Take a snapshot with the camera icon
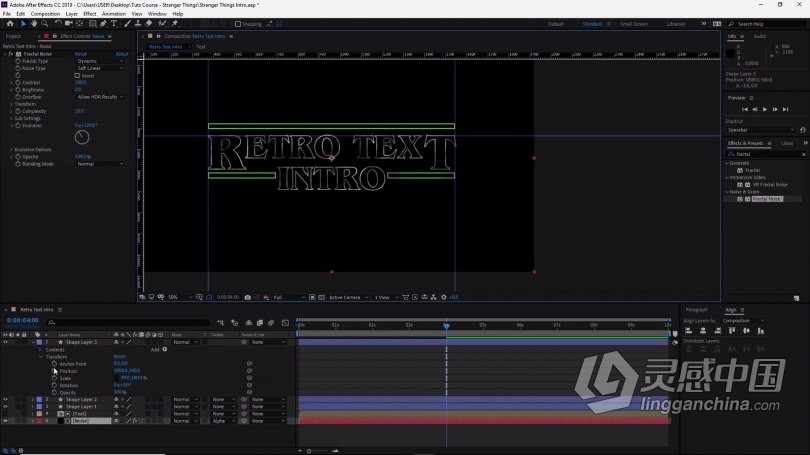The image size is (810, 455). [248, 297]
